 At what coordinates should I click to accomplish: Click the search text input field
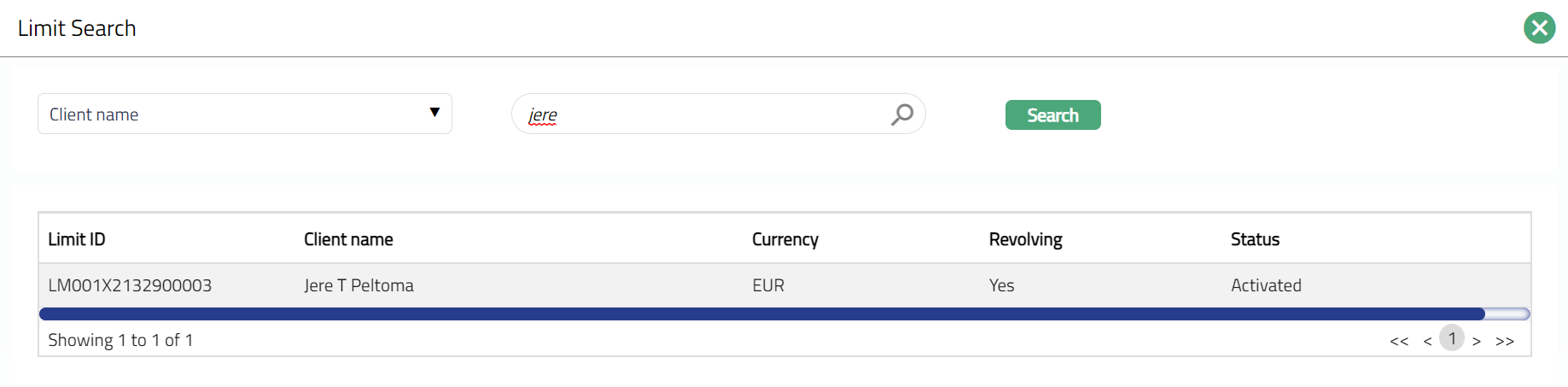[700, 114]
